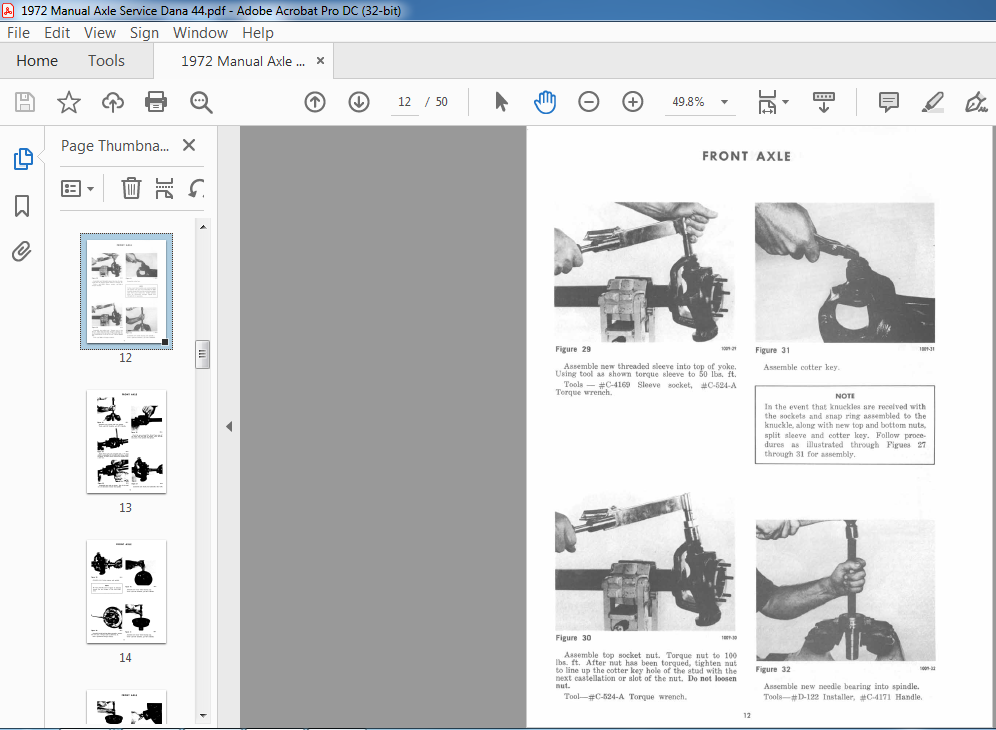Click the Figure 32 caption
The height and width of the screenshot is (730, 996).
pyautogui.click(x=773, y=669)
